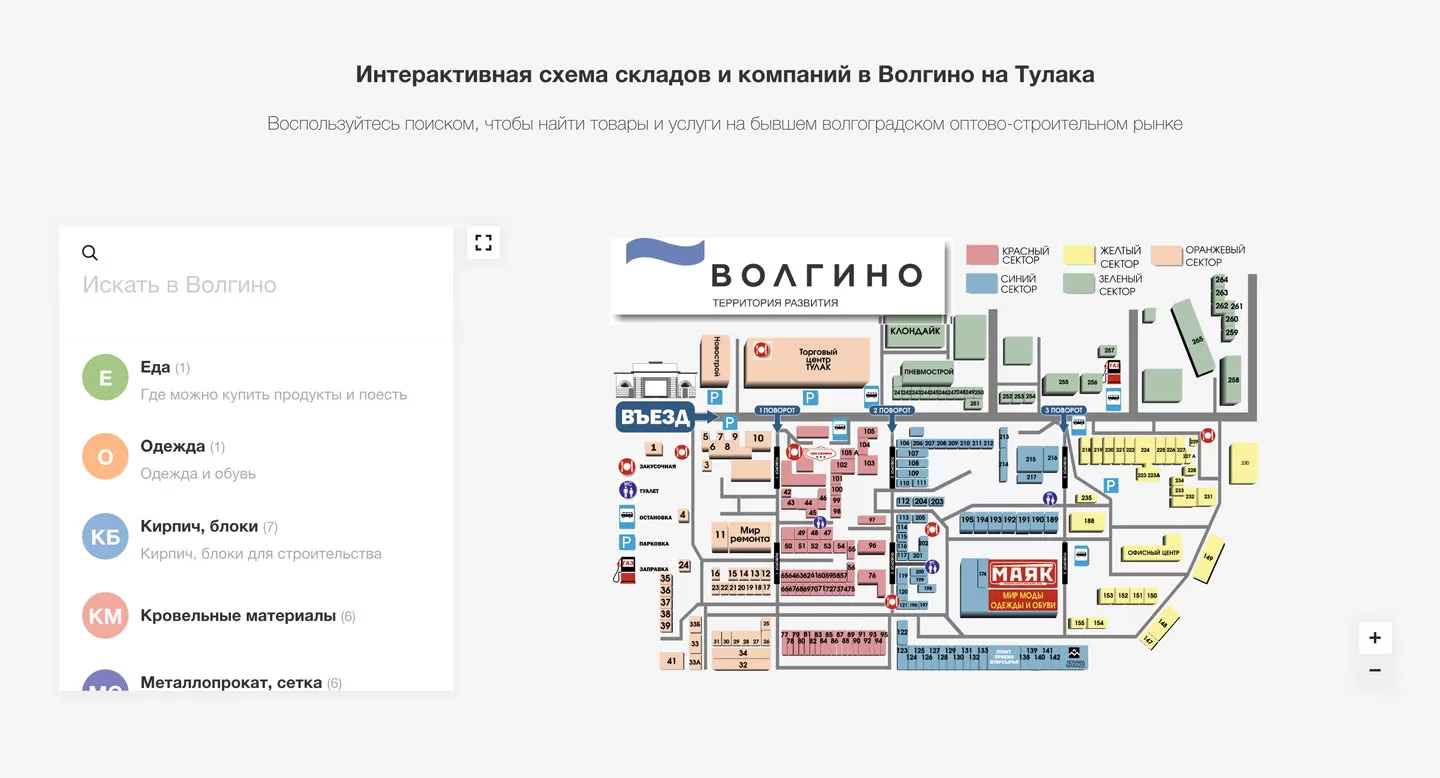Select orange building 1 near entrance
Screen dimensions: 1440x778
654,449
